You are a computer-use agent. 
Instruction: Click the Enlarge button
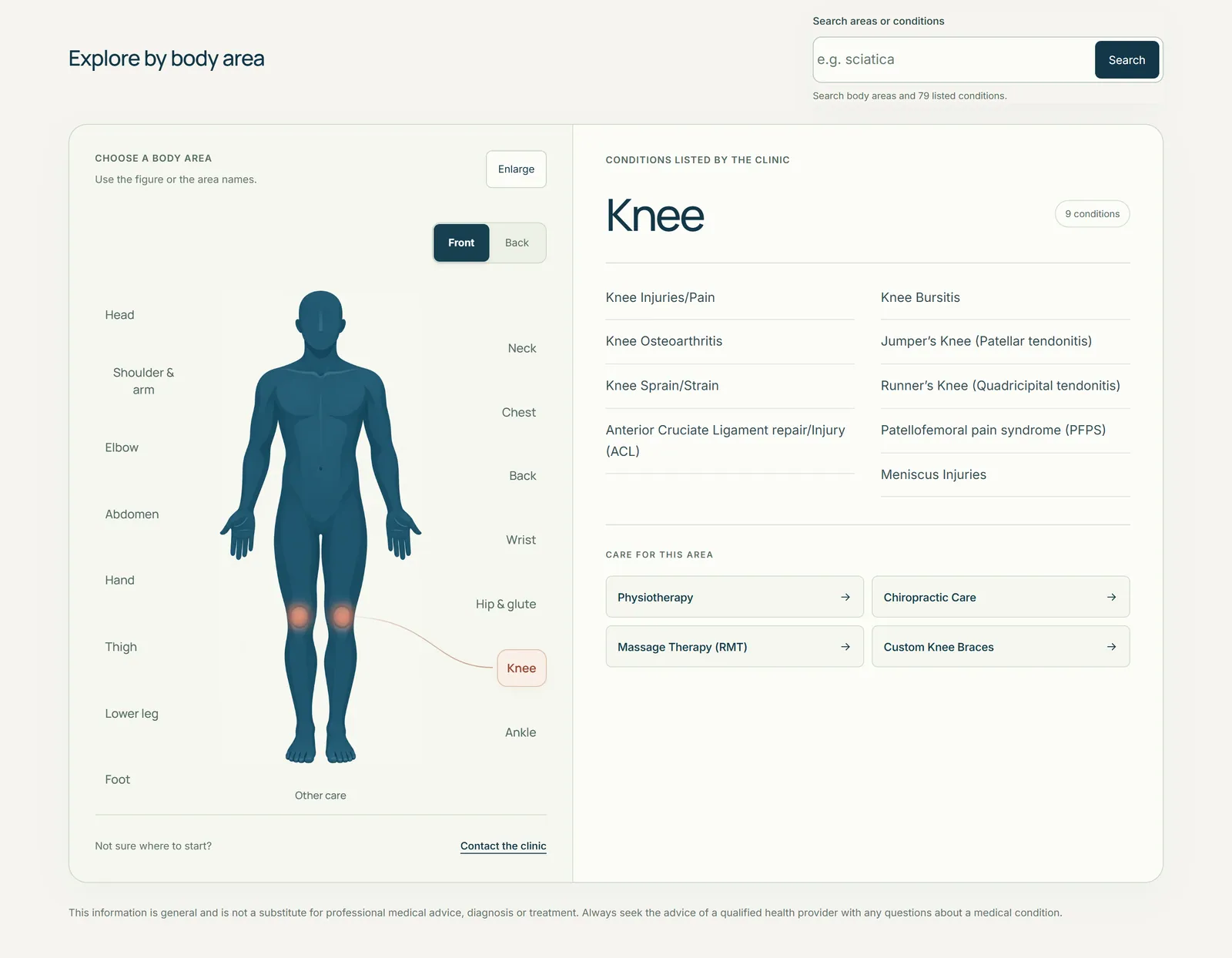[516, 169]
